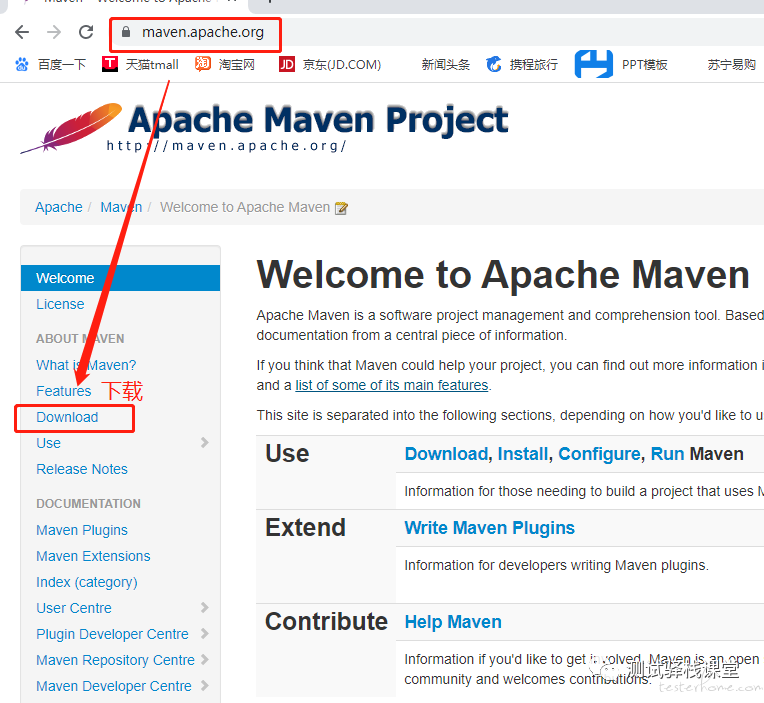Open the 淘宝网 bookmark
Screen dimensions: 764x703
pos(237,64)
